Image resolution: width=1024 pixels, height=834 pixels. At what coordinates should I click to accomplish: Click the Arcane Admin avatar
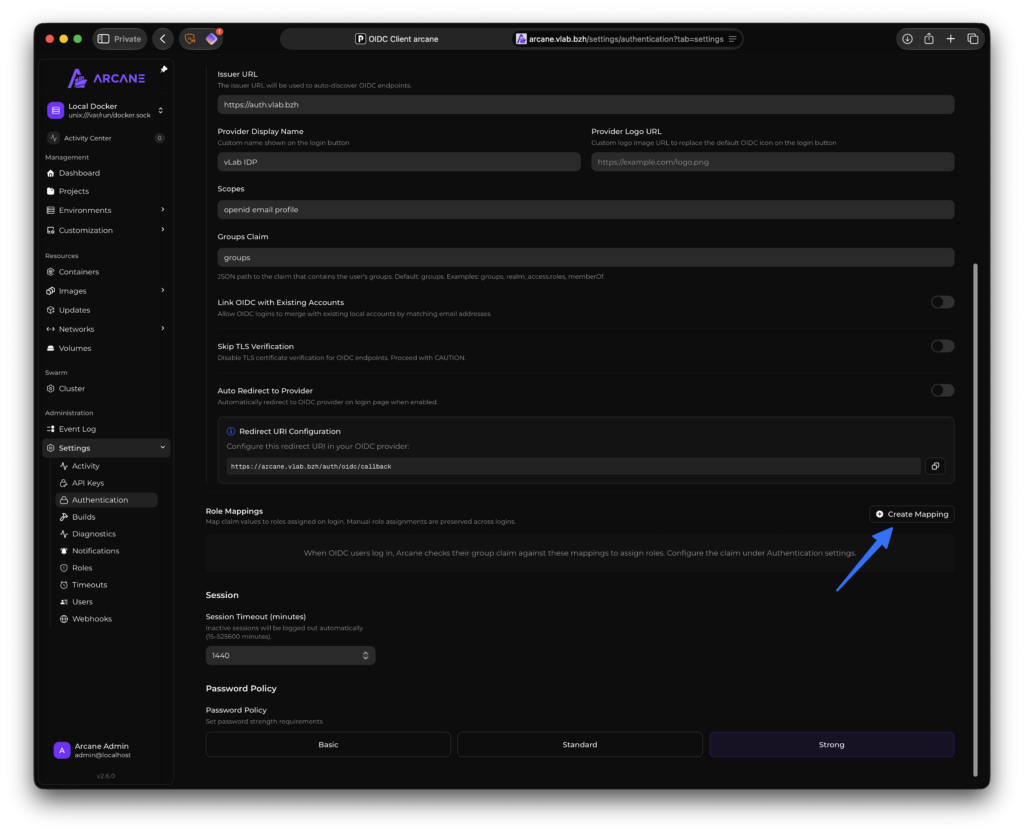[61, 750]
